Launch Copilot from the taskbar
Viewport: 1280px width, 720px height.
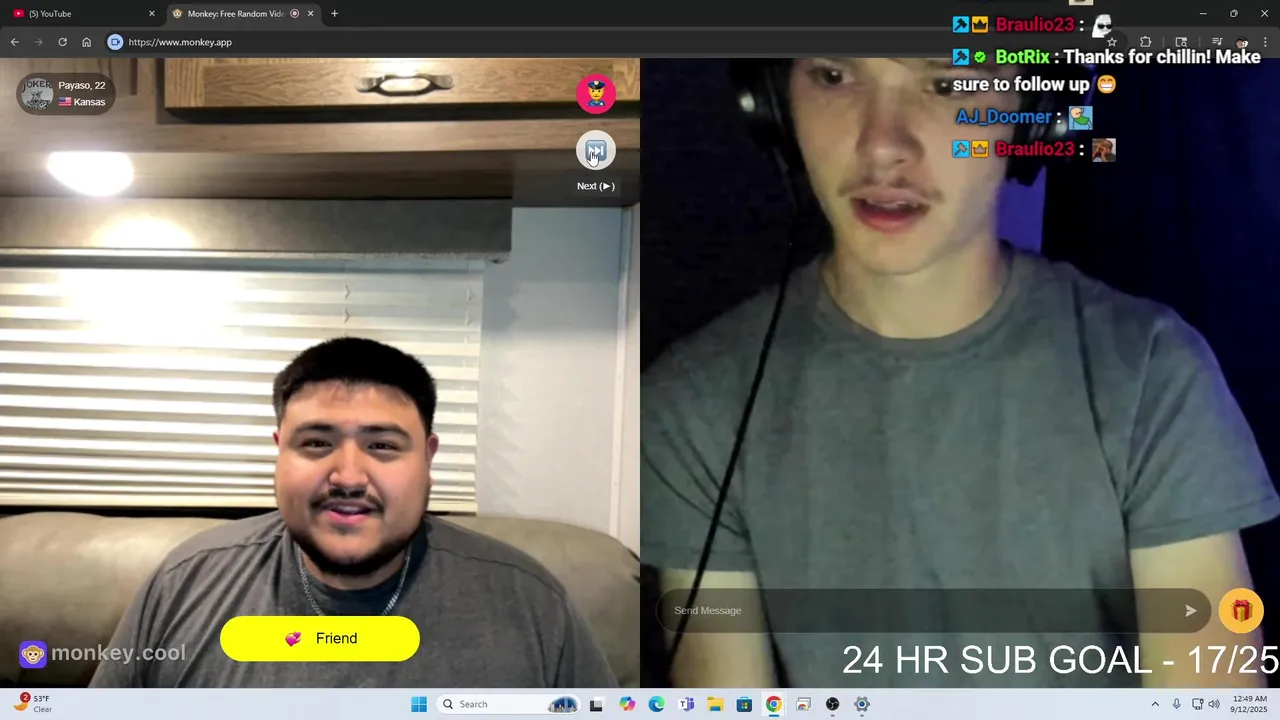(x=627, y=705)
